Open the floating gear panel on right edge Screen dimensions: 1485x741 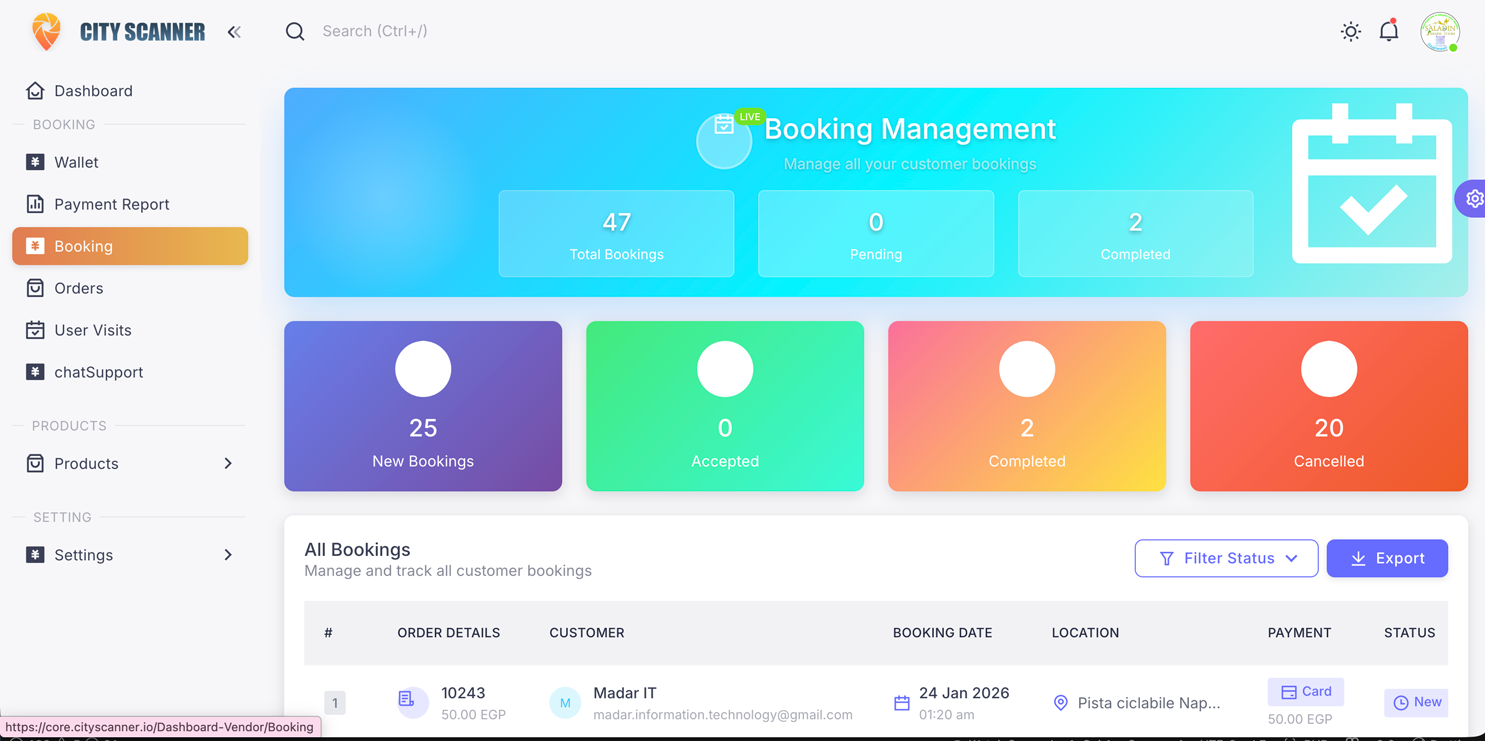pos(1472,198)
